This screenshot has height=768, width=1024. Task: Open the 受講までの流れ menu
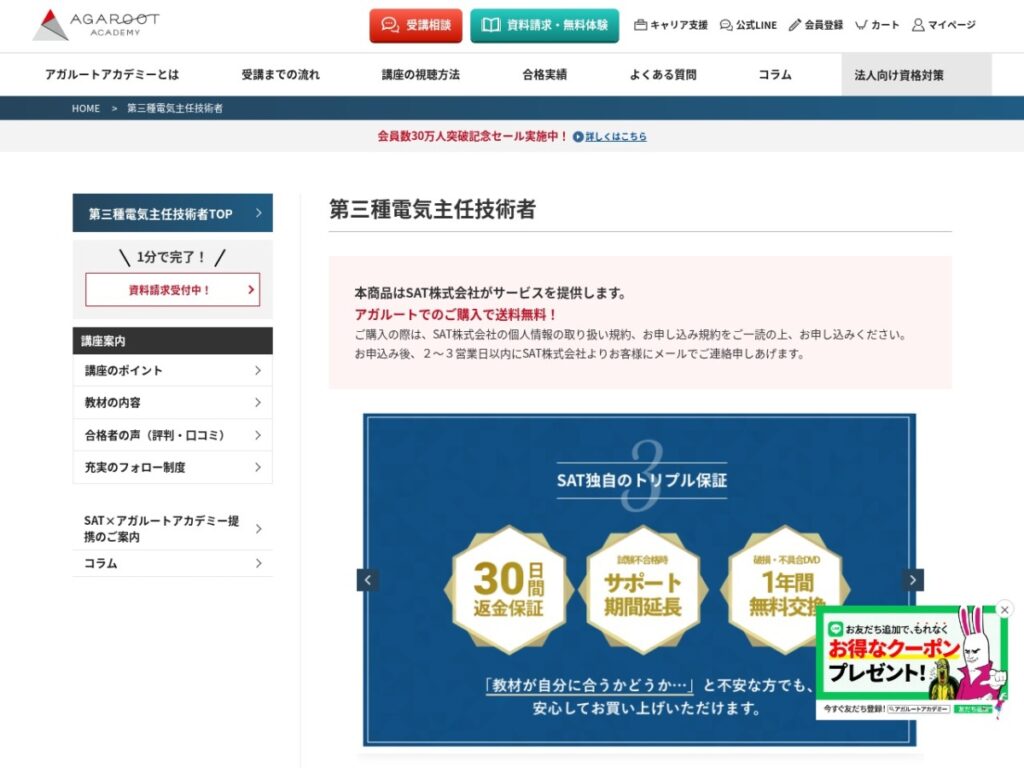281,74
